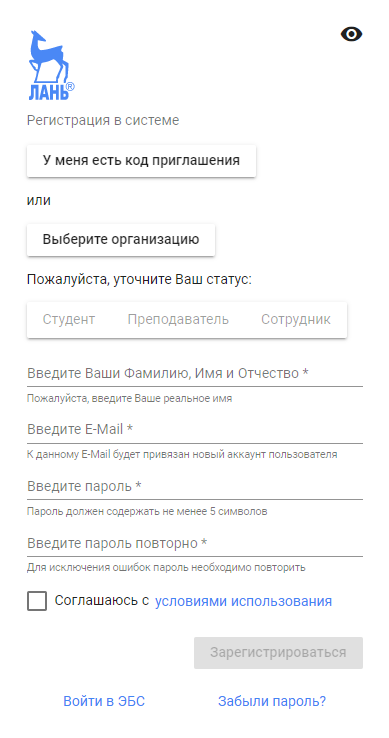Focus the 'Введите пароль' field

pyautogui.click(x=194, y=486)
